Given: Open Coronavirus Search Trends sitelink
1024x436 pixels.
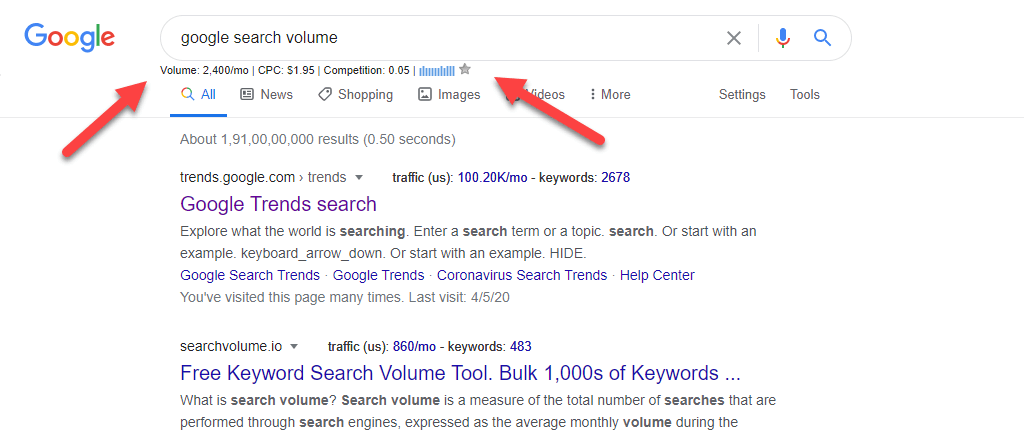Looking at the screenshot, I should point(522,275).
